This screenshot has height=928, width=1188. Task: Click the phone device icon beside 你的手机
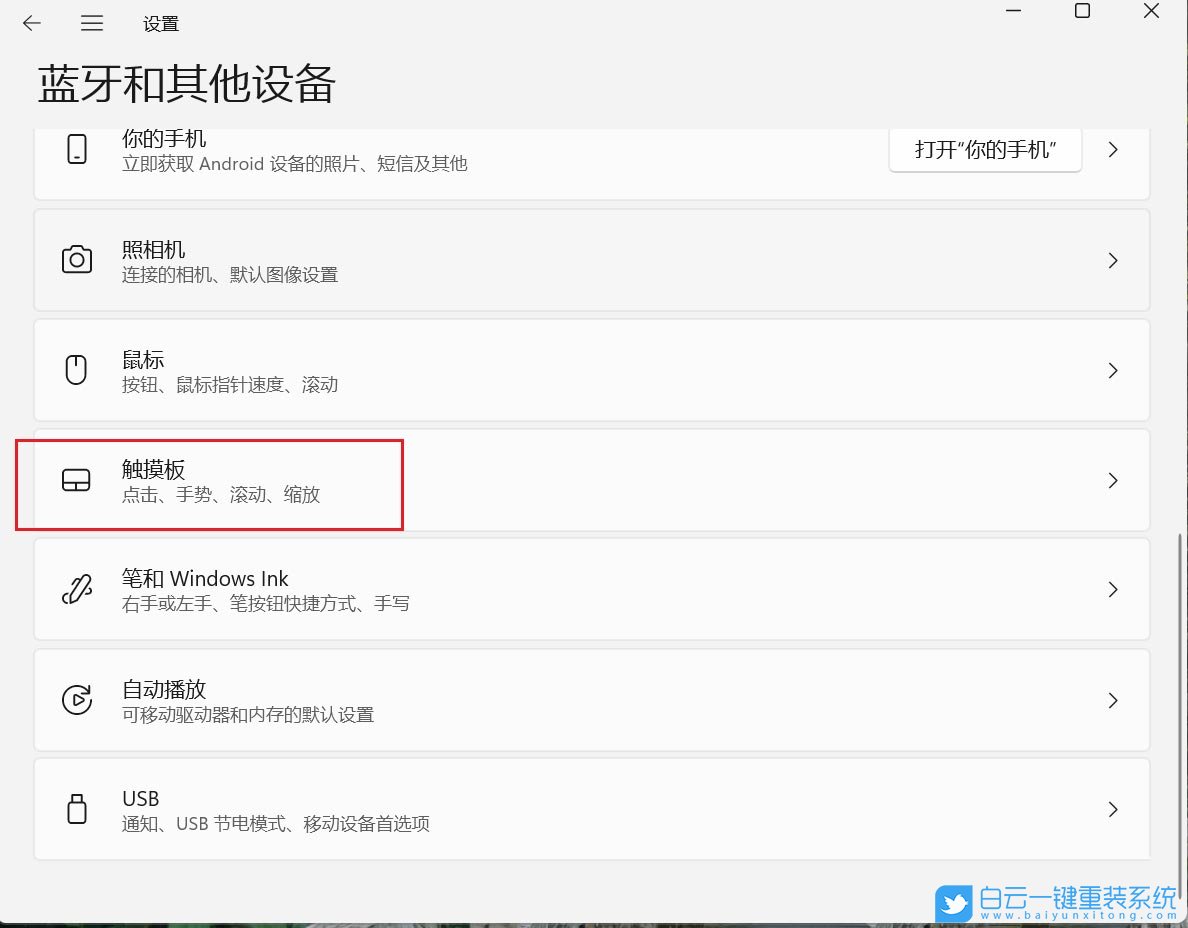77,148
